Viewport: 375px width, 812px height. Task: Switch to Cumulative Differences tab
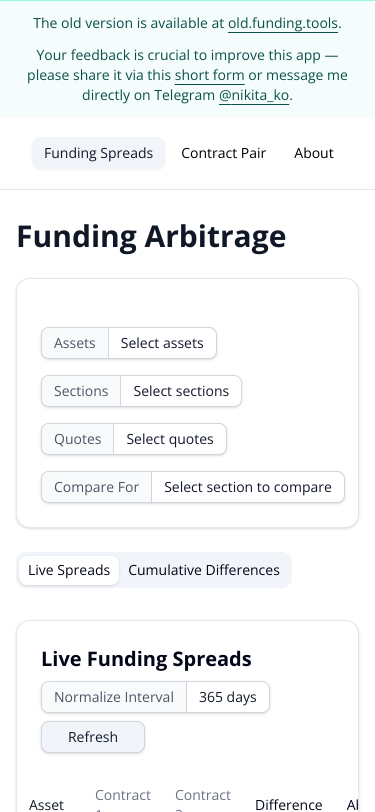(x=204, y=570)
